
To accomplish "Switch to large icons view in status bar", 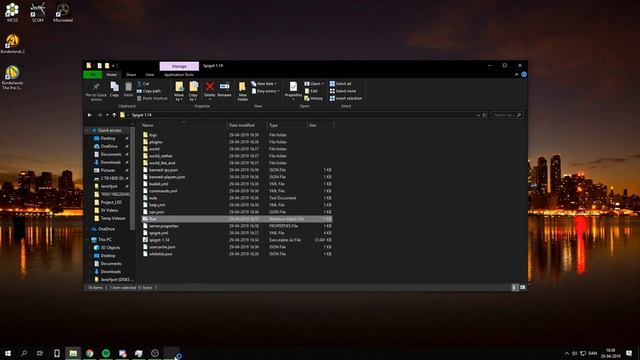I will coord(522,287).
